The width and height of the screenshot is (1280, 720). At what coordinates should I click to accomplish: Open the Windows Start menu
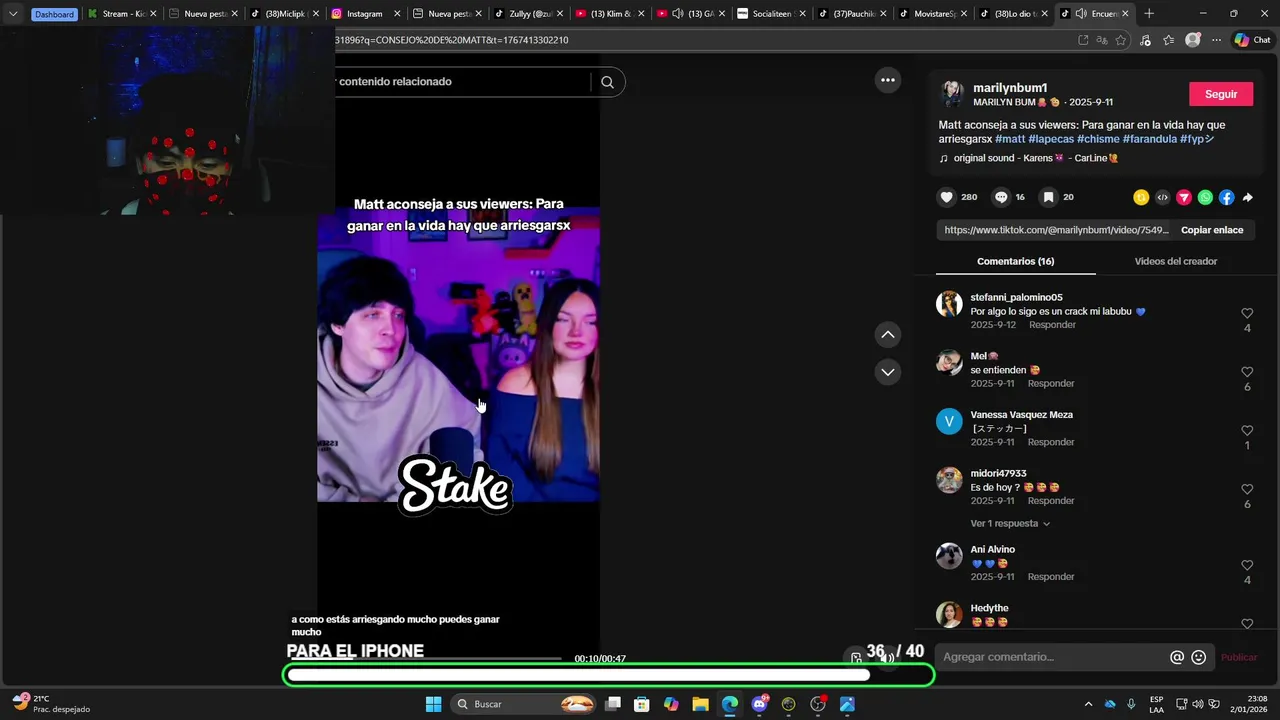click(x=433, y=704)
